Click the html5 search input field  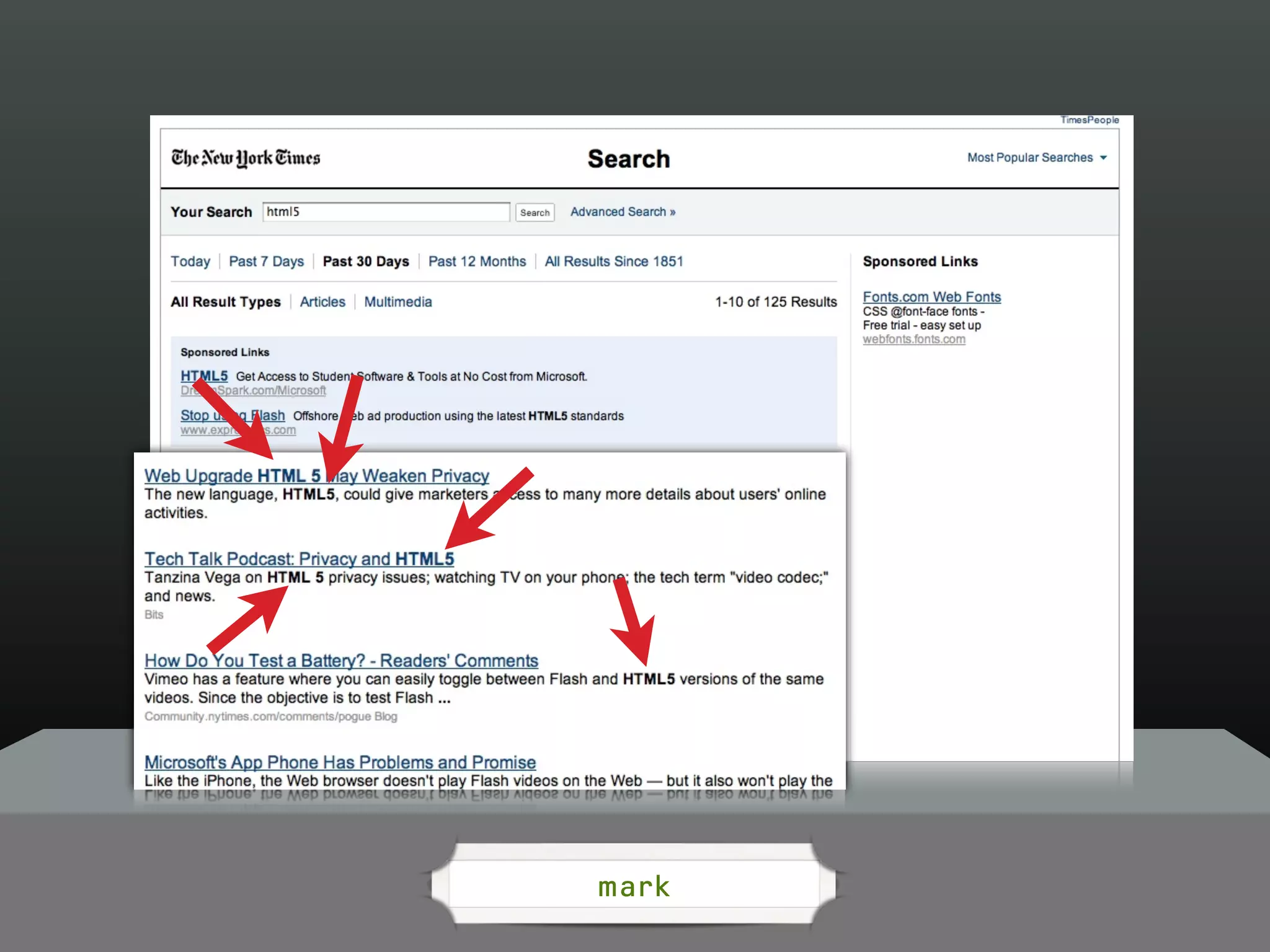pos(386,212)
